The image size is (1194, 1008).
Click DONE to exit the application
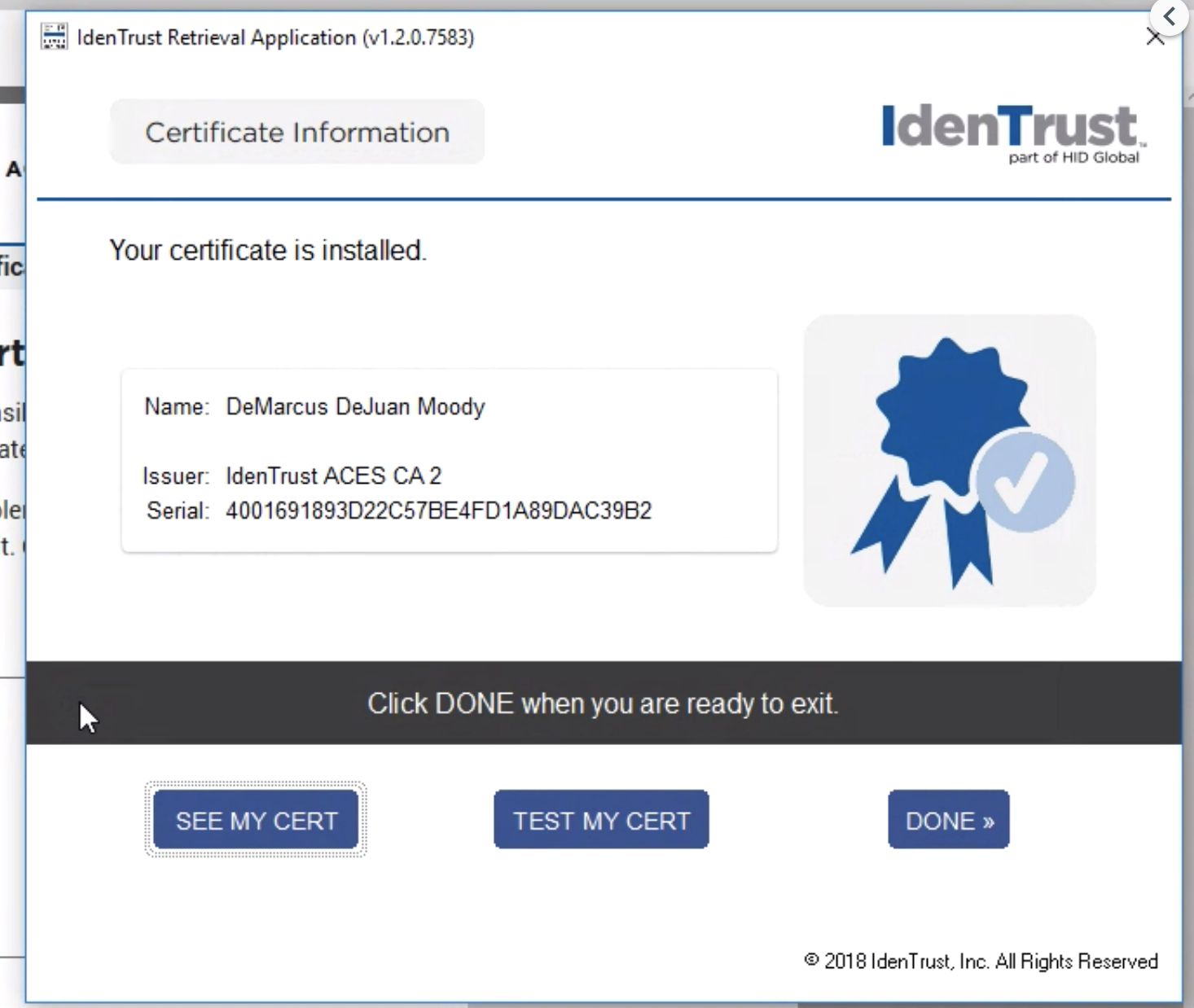[949, 820]
